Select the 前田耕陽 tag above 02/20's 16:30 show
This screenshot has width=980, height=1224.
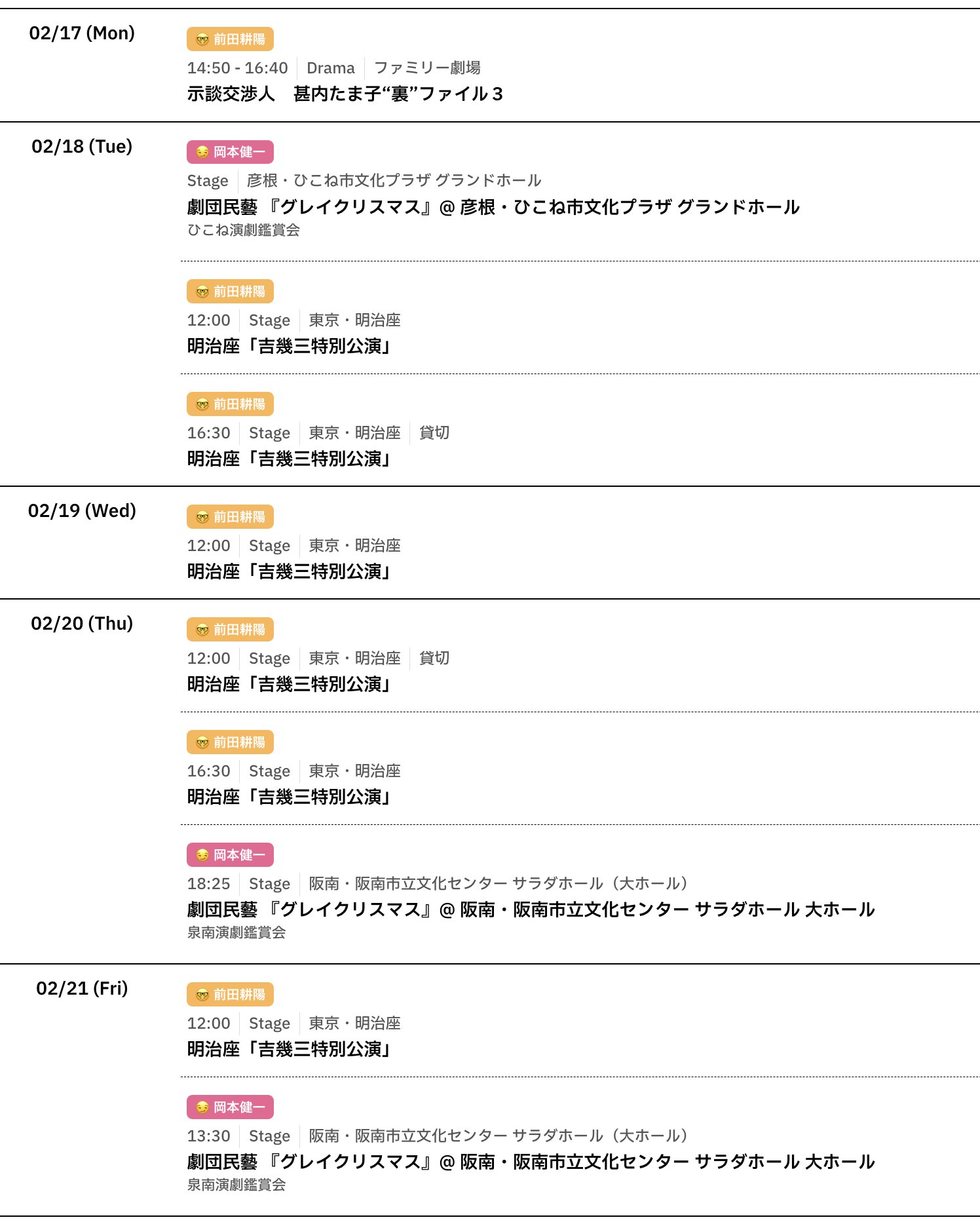[230, 742]
